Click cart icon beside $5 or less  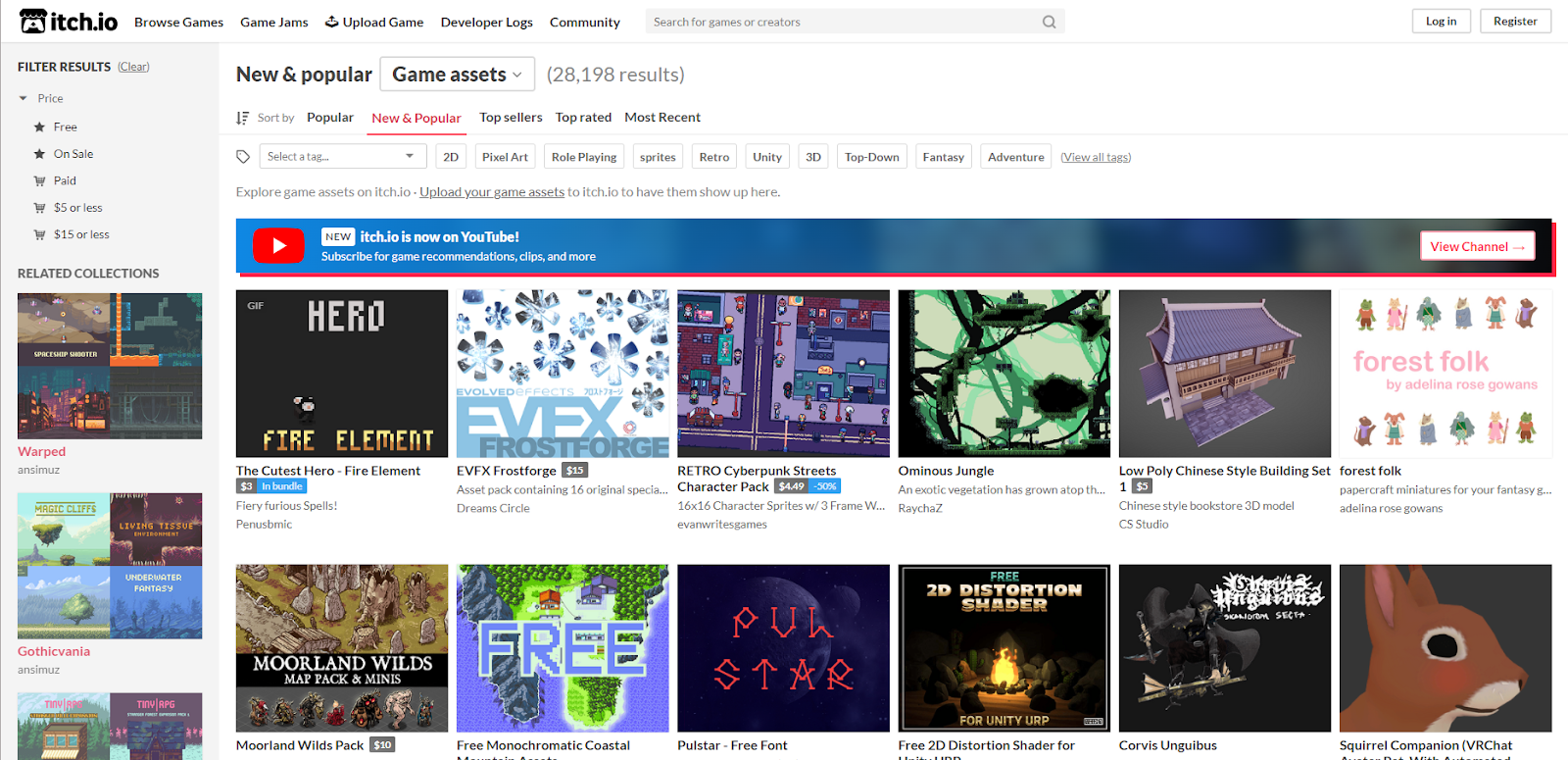tap(40, 208)
